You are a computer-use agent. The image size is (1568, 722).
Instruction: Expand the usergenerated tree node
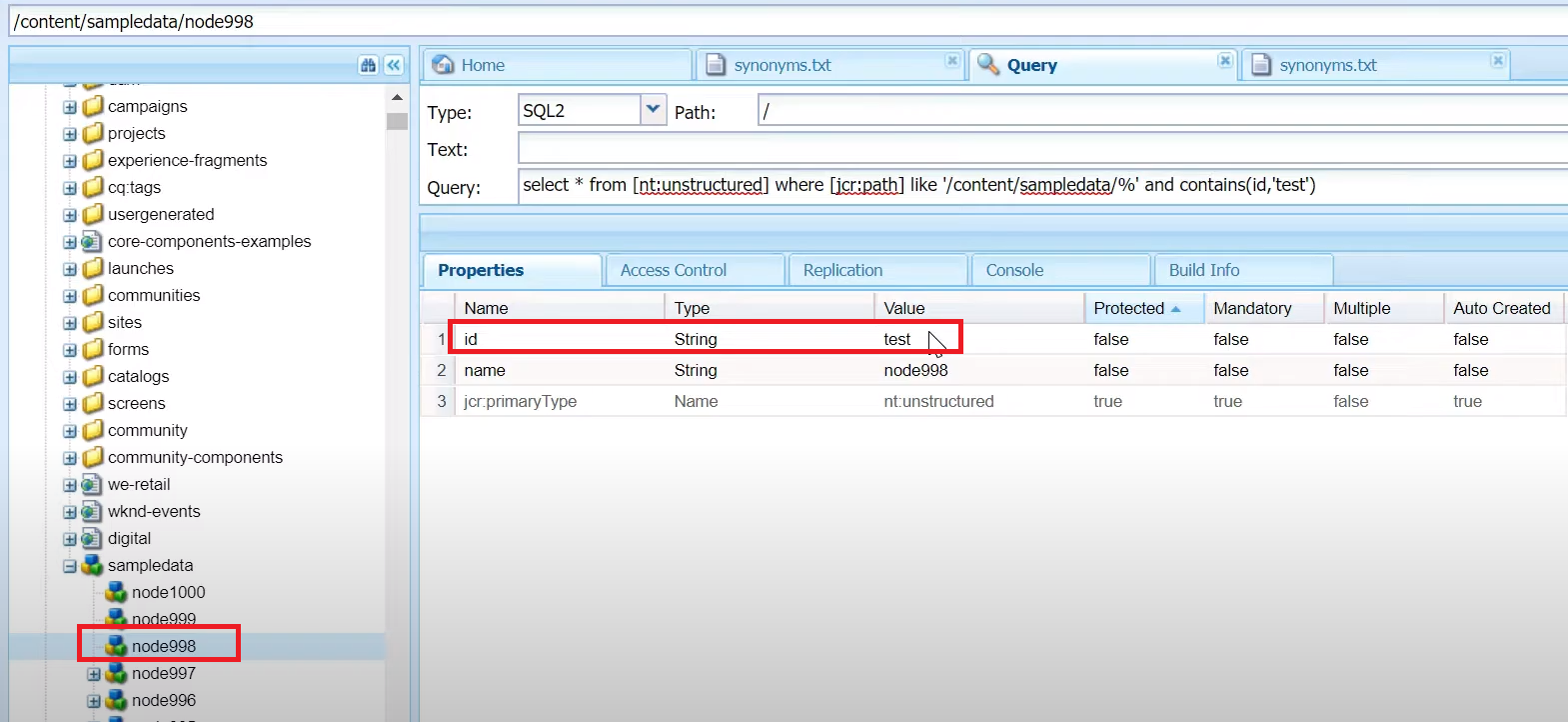[x=70, y=215]
